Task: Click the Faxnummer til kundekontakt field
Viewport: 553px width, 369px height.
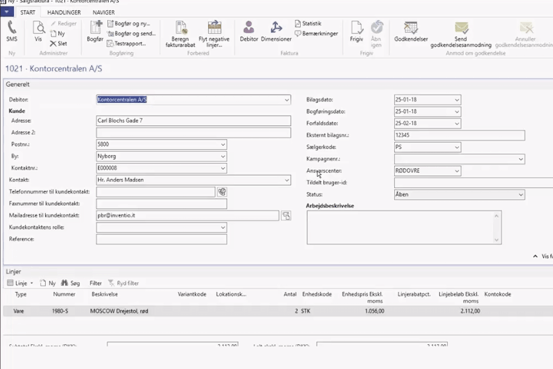Action: click(162, 204)
